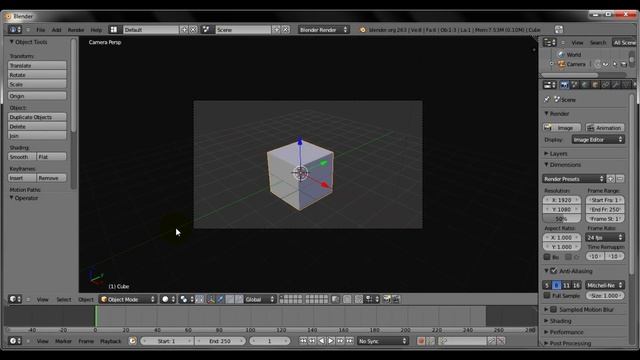Open the viewport shading mode selector

click(168, 299)
